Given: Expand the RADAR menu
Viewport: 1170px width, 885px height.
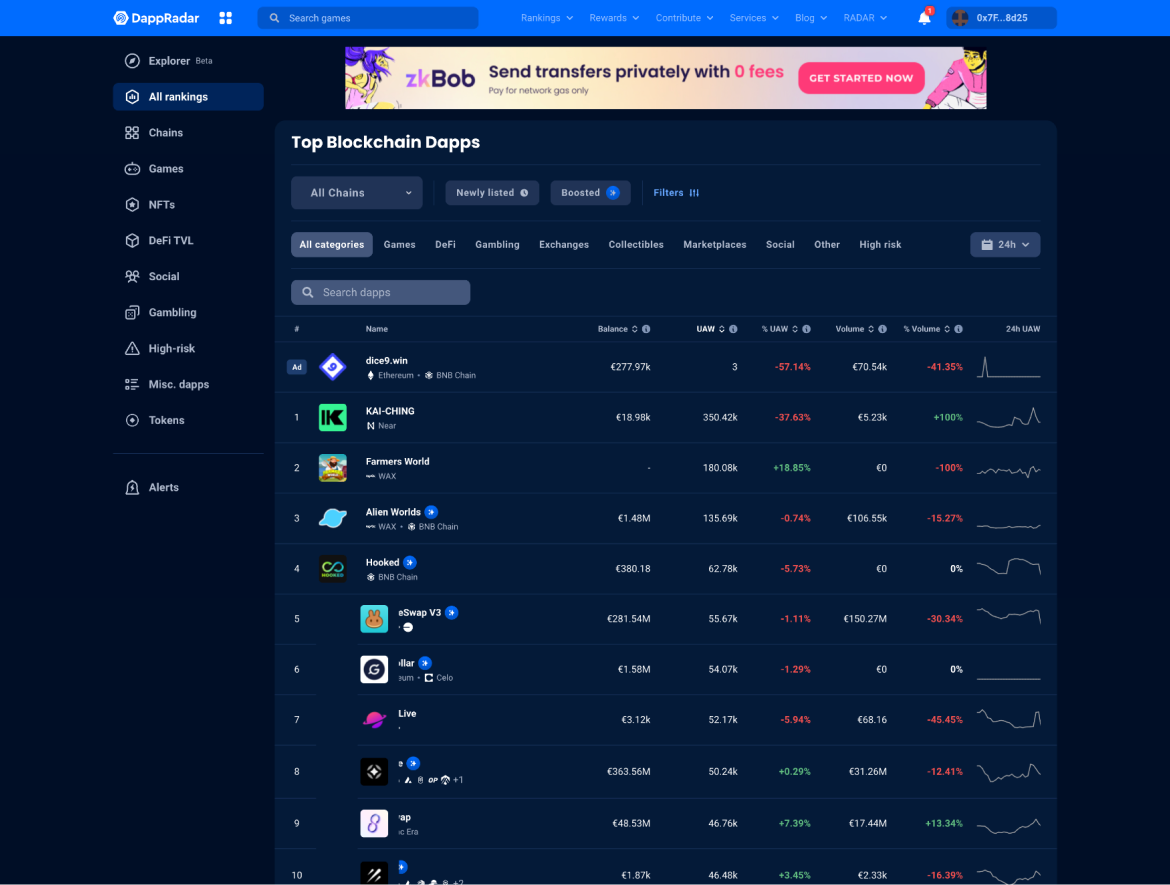Looking at the screenshot, I should 866,18.
